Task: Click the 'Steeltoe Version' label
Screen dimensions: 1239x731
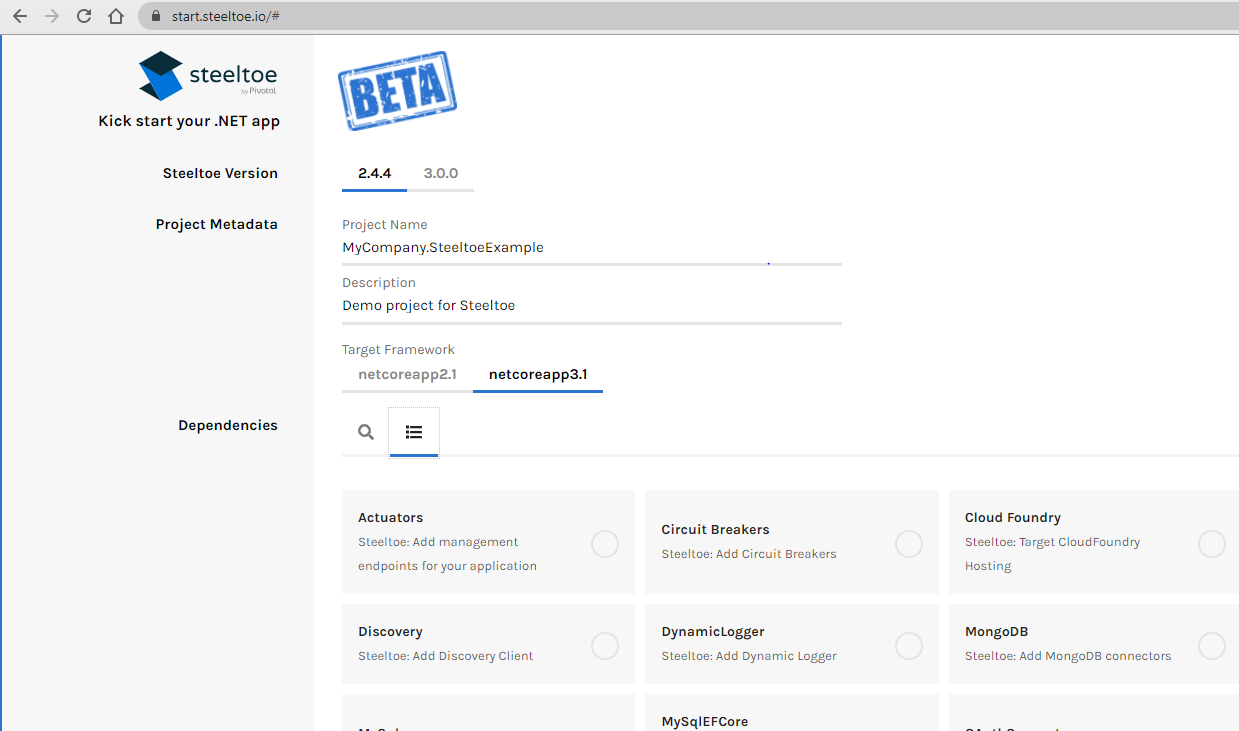Action: 220,173
